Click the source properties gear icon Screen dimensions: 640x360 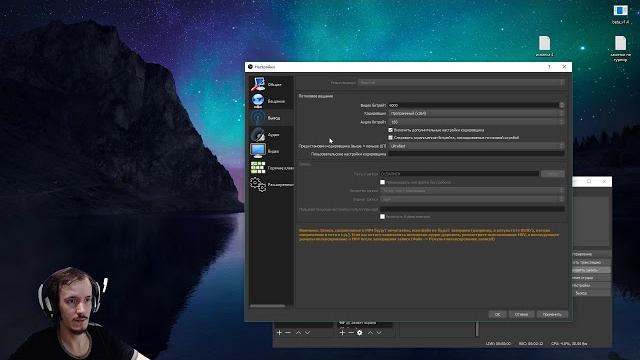[360, 333]
